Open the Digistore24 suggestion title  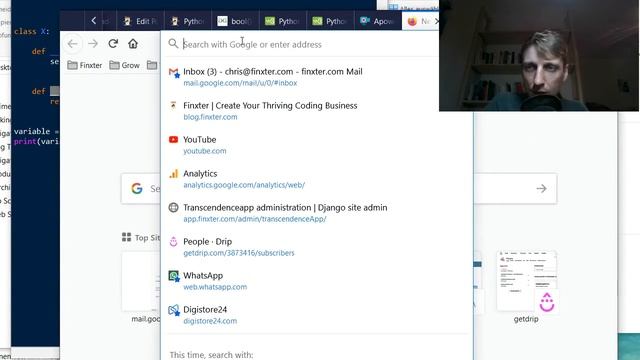click(205, 309)
